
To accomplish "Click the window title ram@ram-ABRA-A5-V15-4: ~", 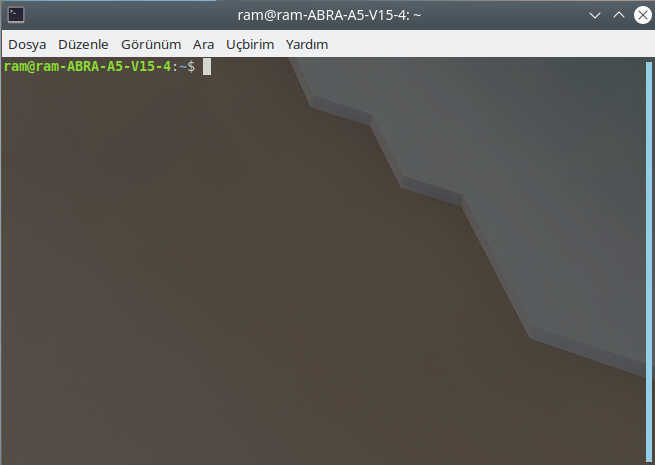I will pyautogui.click(x=329, y=15).
